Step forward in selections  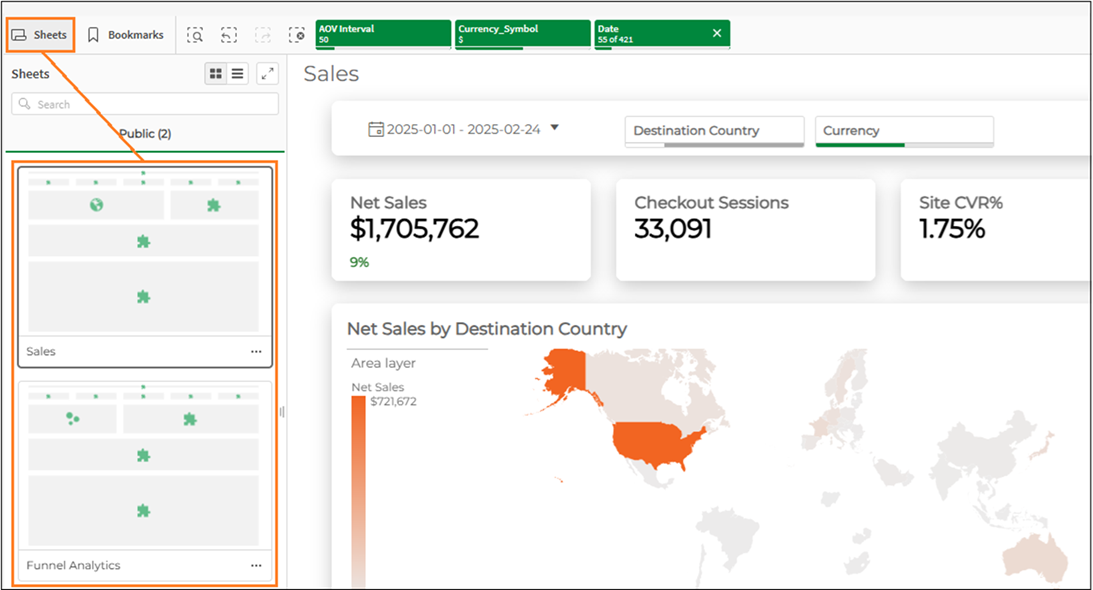tap(262, 35)
